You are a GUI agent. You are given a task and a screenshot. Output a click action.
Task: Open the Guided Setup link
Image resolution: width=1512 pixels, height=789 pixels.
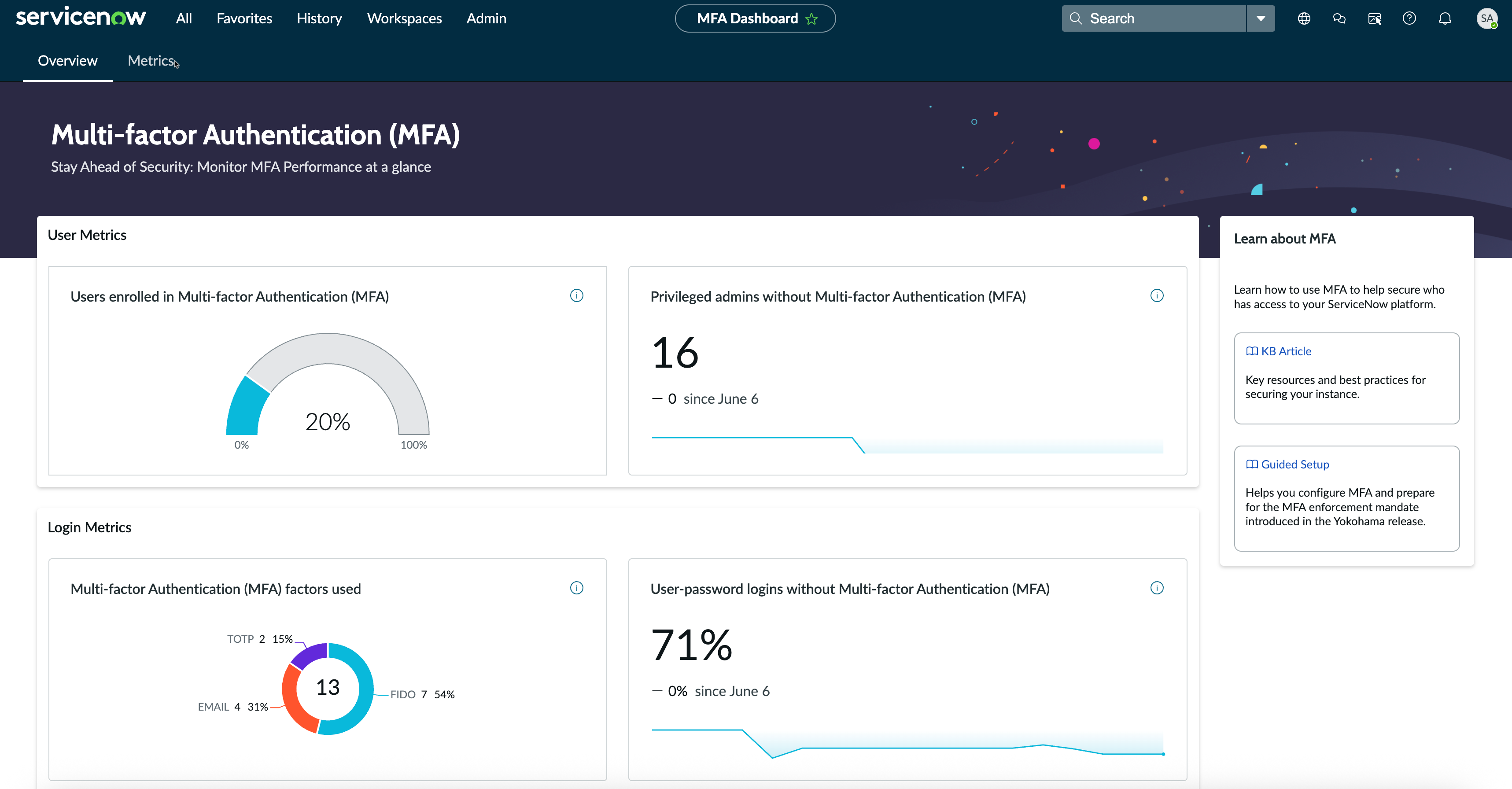click(x=1295, y=465)
